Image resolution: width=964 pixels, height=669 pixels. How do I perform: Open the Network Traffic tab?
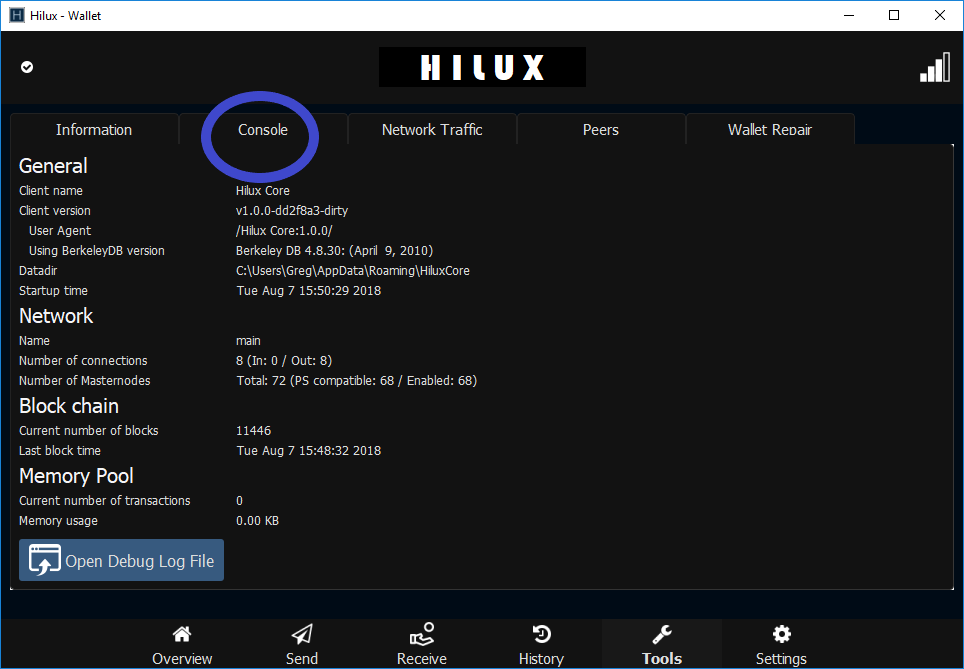click(x=432, y=129)
